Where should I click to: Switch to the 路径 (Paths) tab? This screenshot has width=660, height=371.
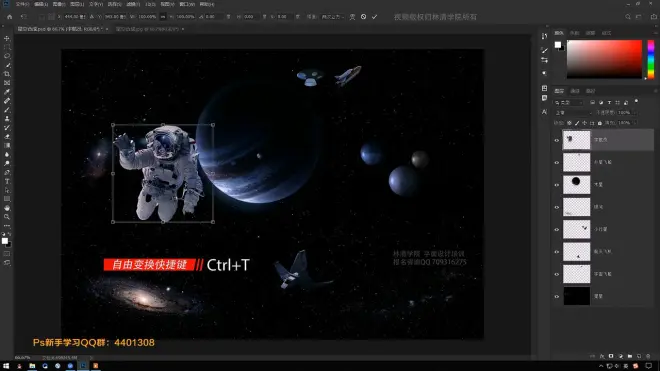tap(591, 91)
